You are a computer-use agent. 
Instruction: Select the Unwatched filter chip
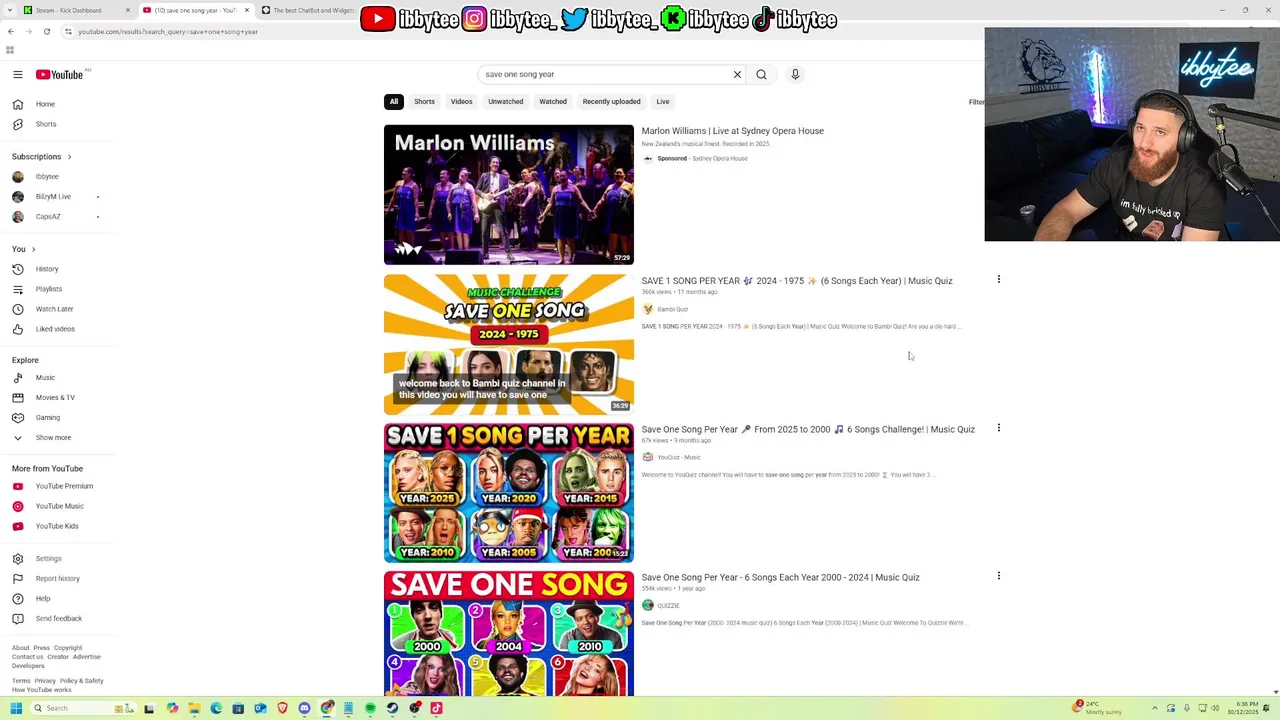506,102
